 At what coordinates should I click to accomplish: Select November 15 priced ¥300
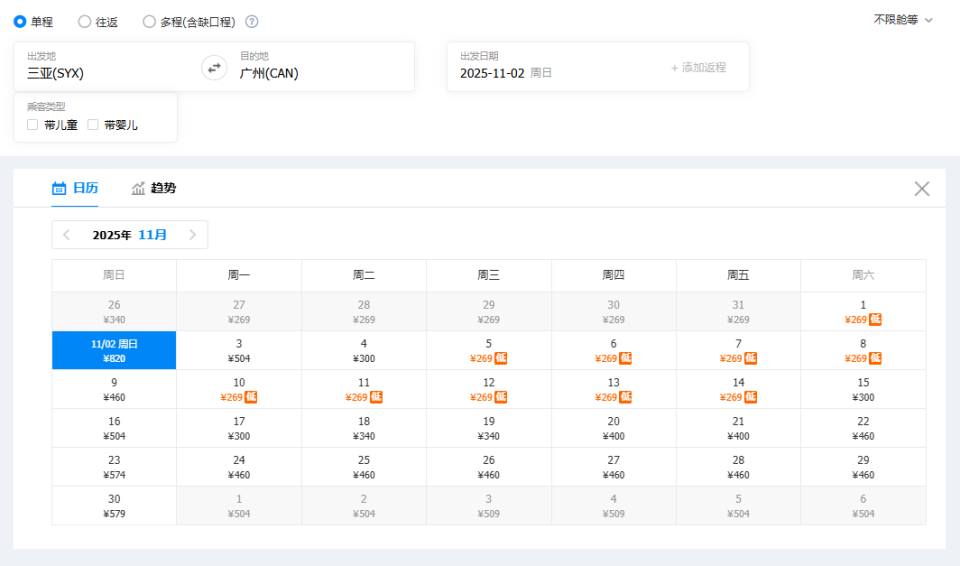(863, 390)
